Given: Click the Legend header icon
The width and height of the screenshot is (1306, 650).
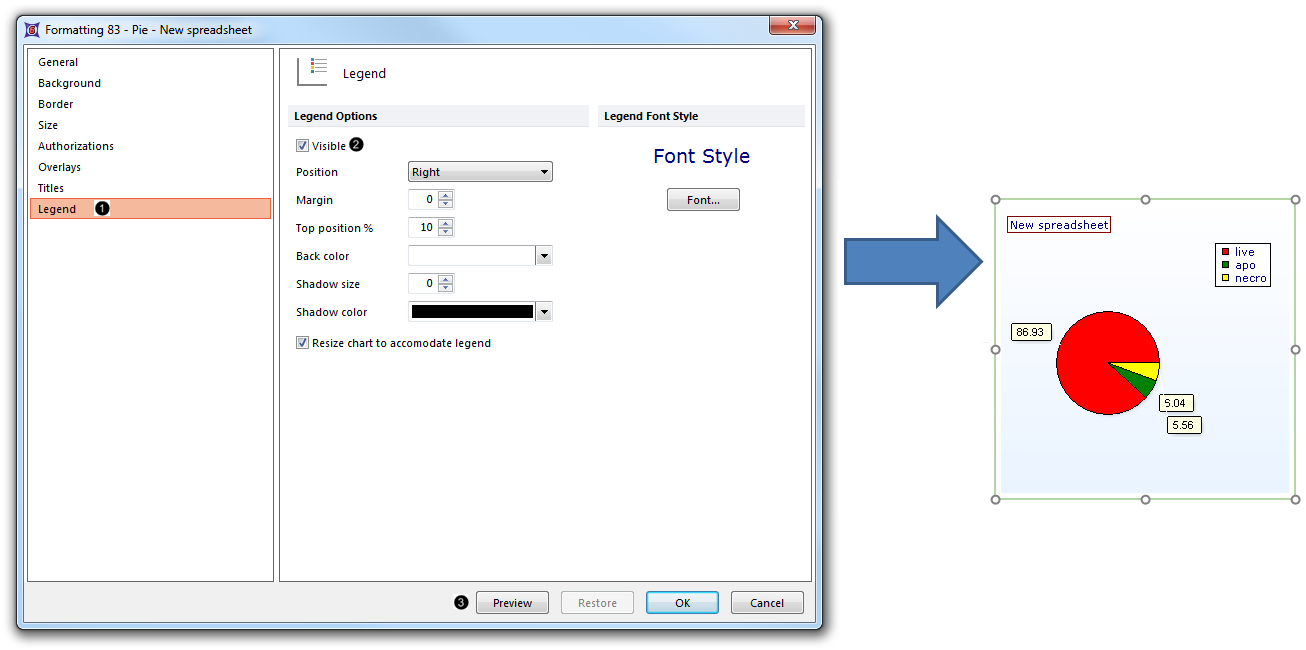Looking at the screenshot, I should 312,72.
